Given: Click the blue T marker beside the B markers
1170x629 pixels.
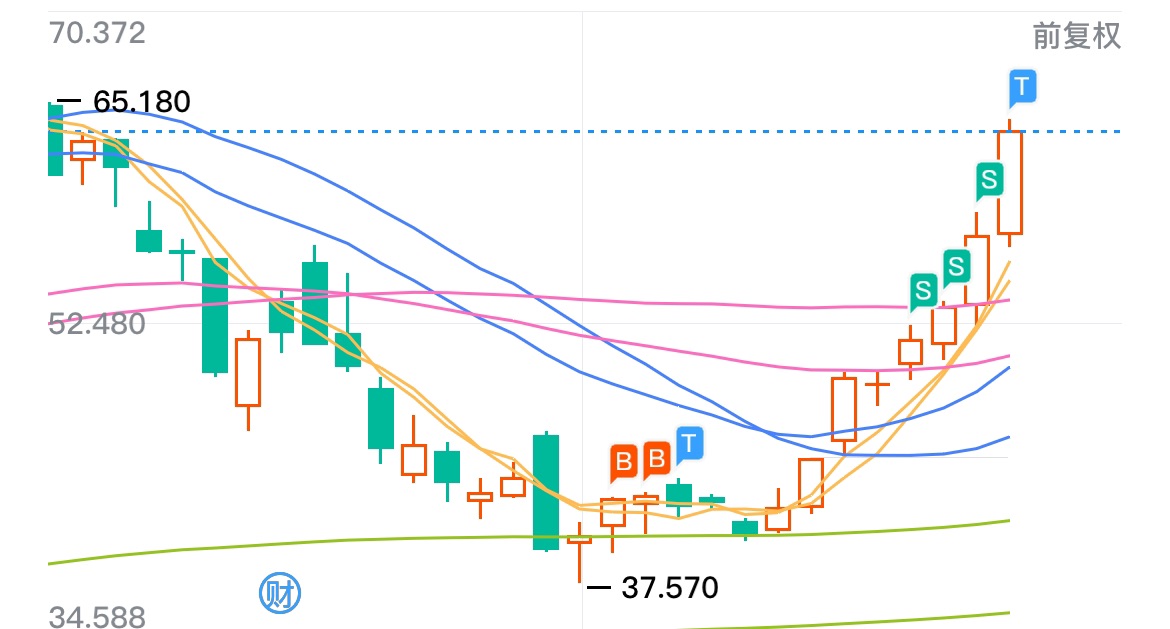Looking at the screenshot, I should coord(689,445).
